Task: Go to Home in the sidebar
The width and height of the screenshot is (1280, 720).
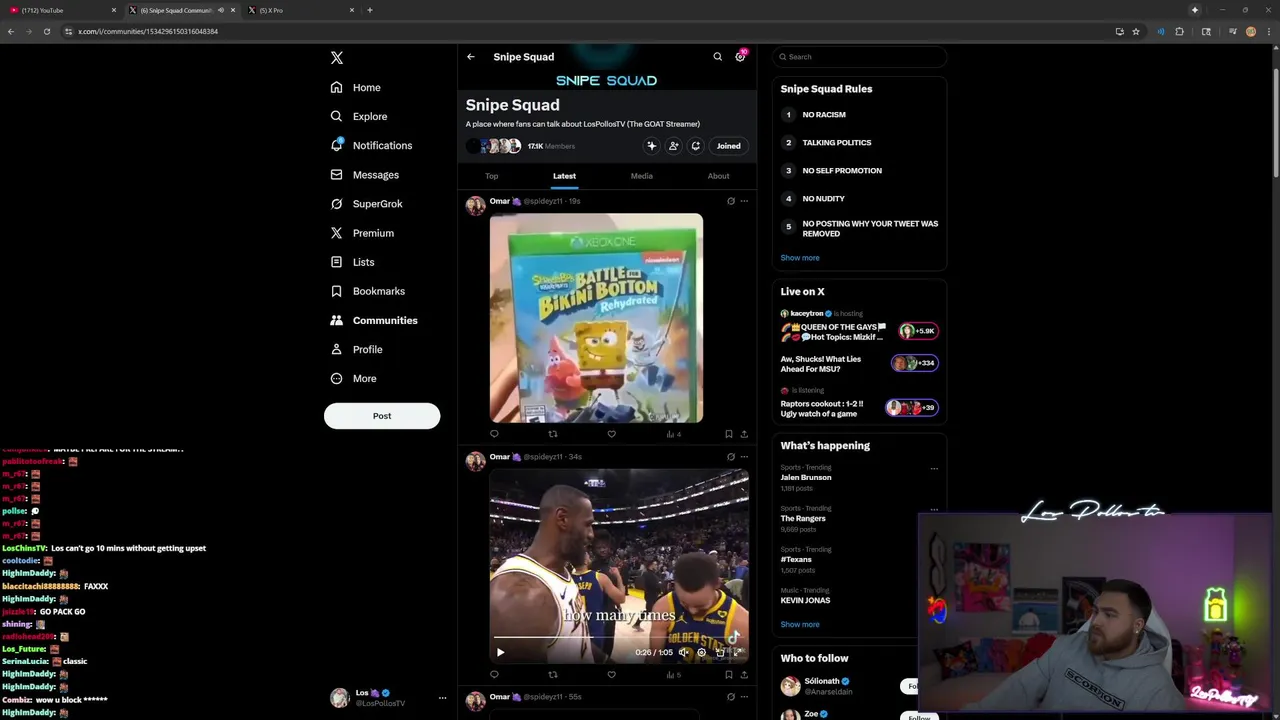Action: point(356,88)
